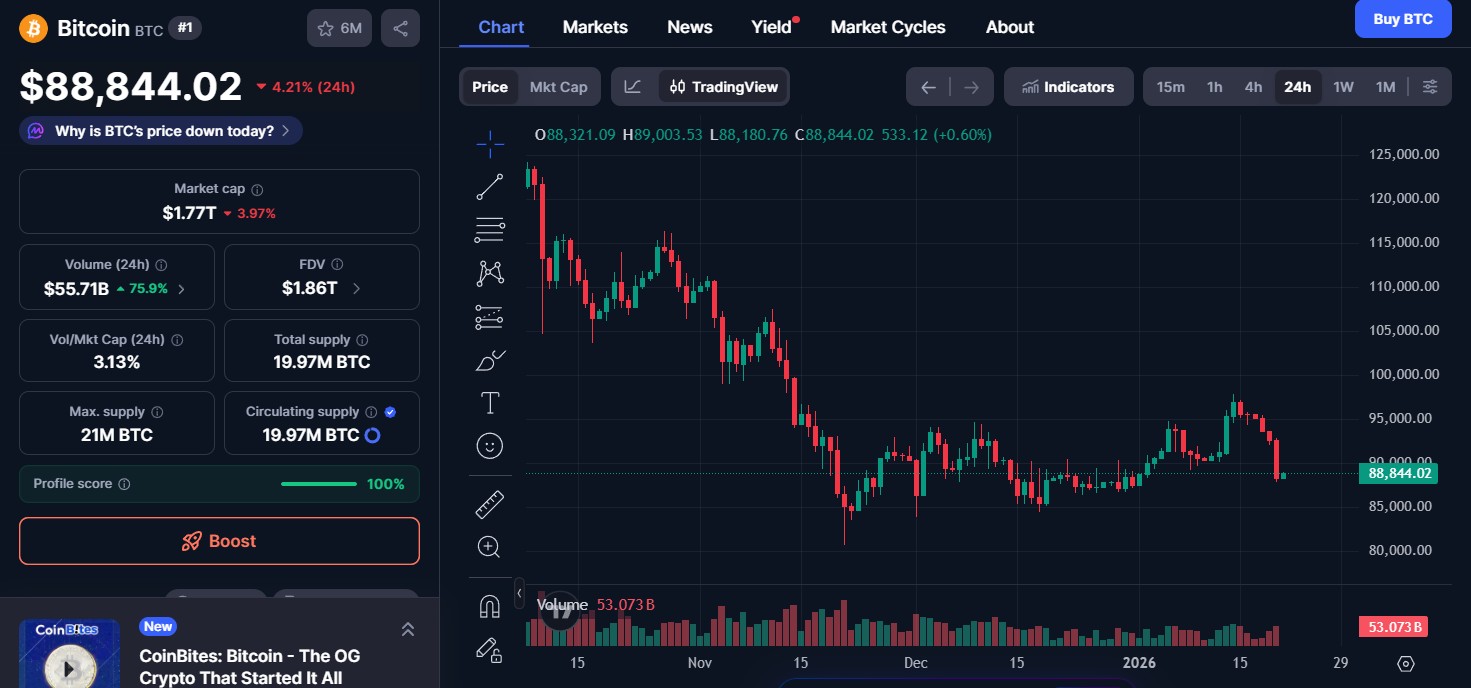Select the measure ruler tool

[x=489, y=504]
